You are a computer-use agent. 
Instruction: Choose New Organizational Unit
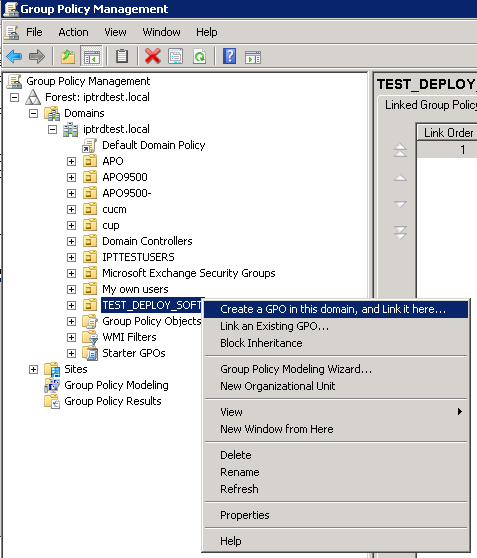[x=336, y=386]
